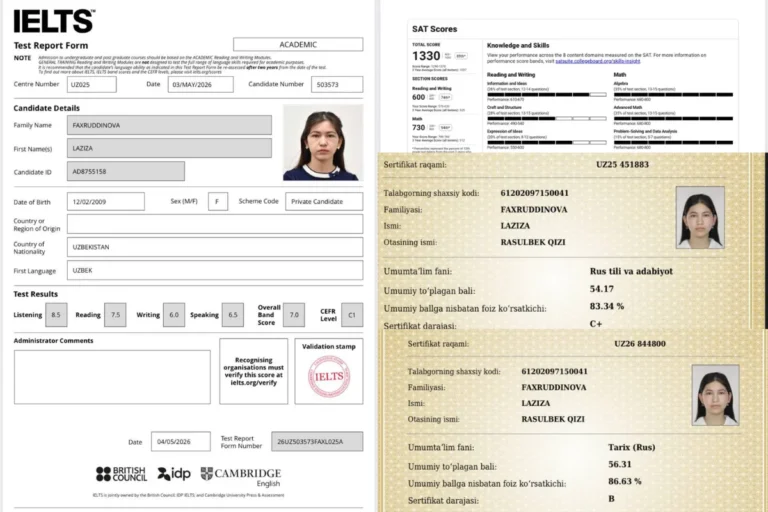
Task: Click the Expression of Ideas performance bar
Action: [547, 142]
